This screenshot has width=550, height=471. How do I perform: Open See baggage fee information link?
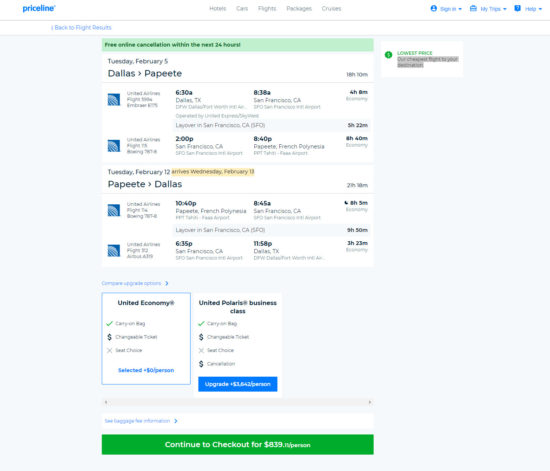click(137, 421)
